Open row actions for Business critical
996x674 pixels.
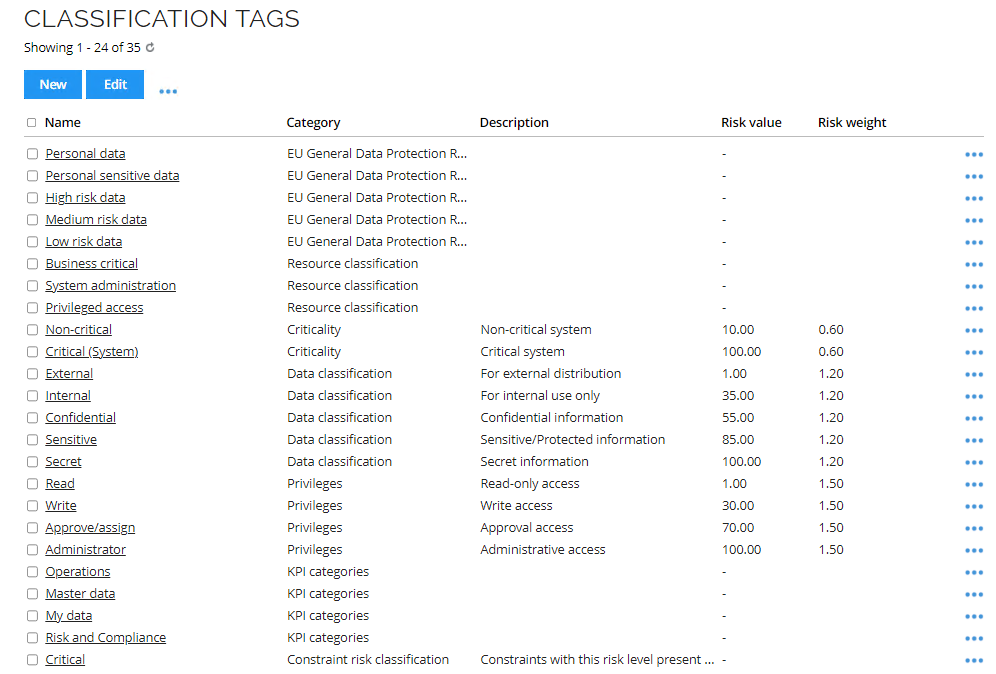[x=973, y=264]
